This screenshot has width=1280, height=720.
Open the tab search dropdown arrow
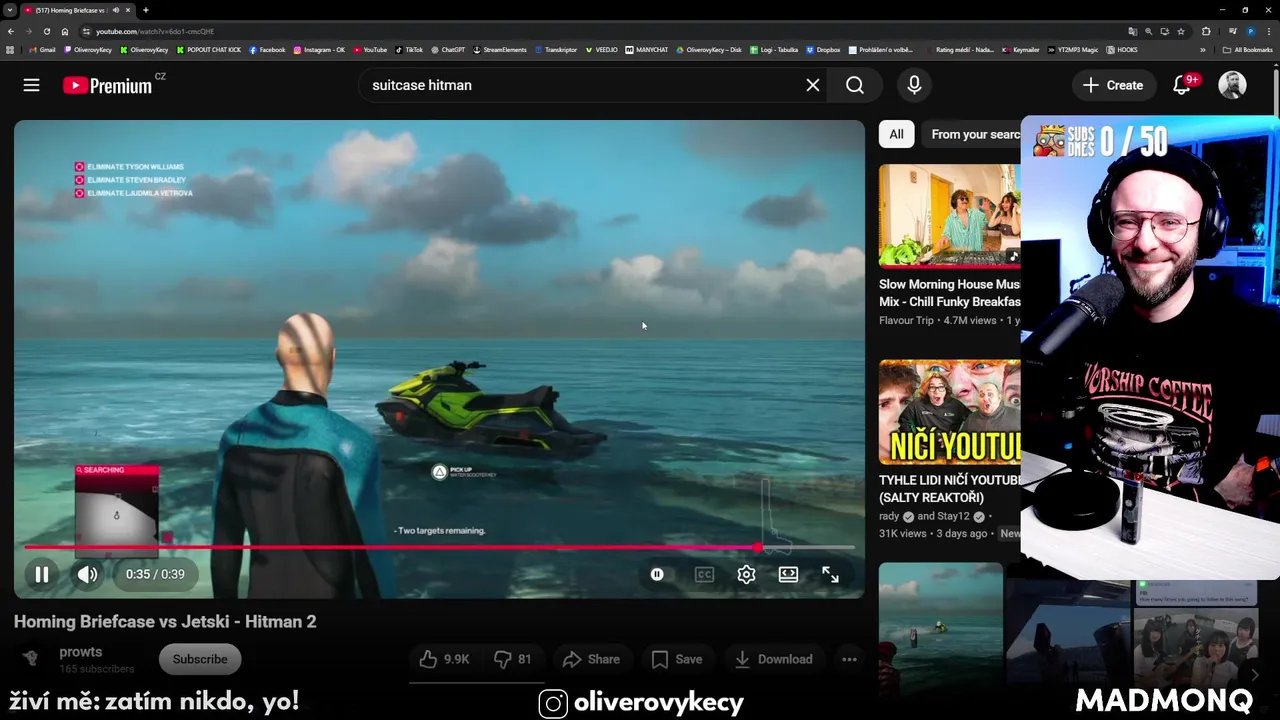9,10
